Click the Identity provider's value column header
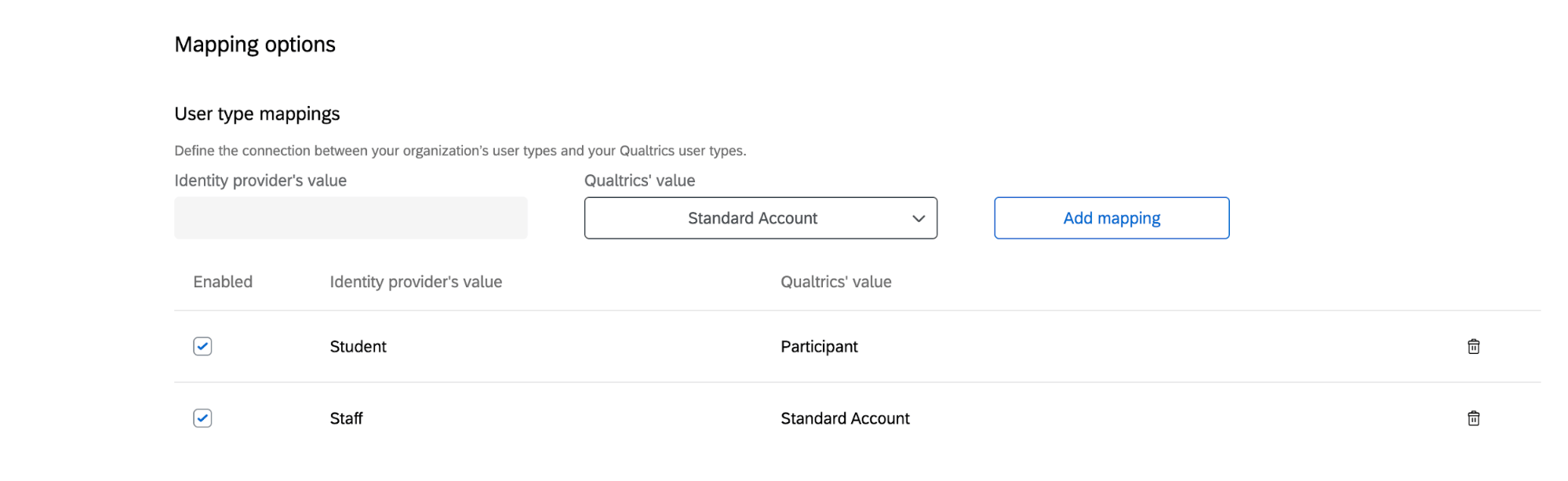This screenshot has width=1568, height=481. pyautogui.click(x=416, y=282)
